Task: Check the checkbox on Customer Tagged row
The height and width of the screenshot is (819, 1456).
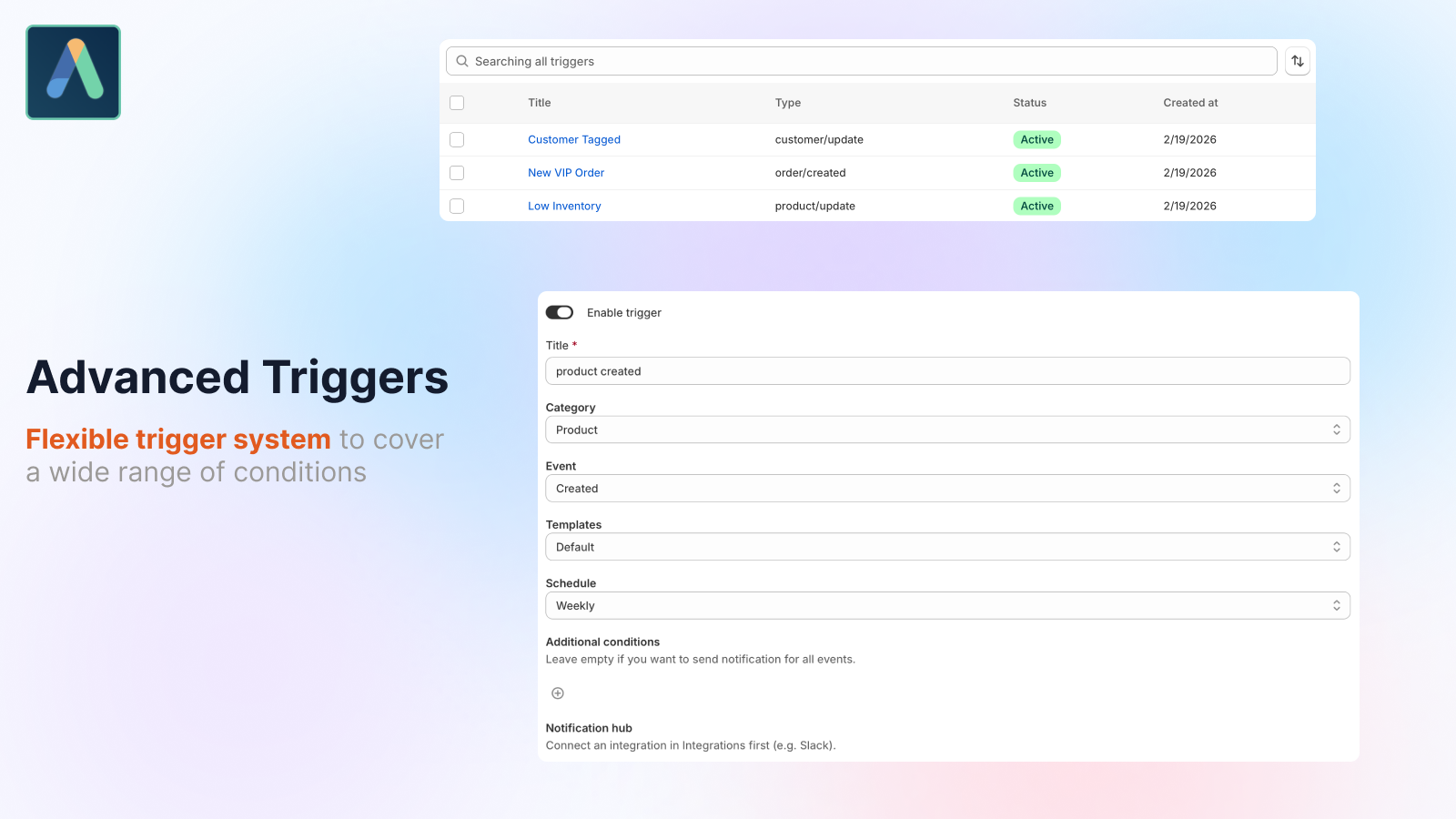Action: pos(457,139)
